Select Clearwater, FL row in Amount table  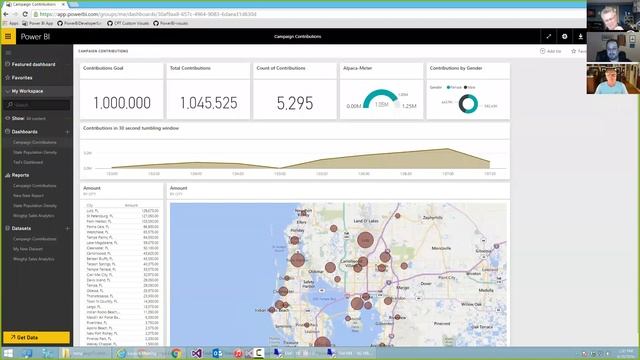click(x=122, y=248)
